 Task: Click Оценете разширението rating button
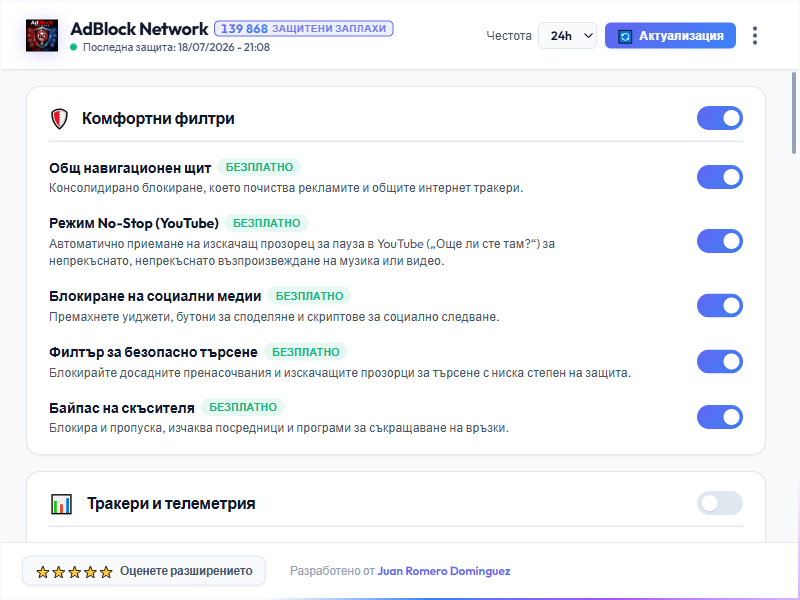tap(144, 571)
